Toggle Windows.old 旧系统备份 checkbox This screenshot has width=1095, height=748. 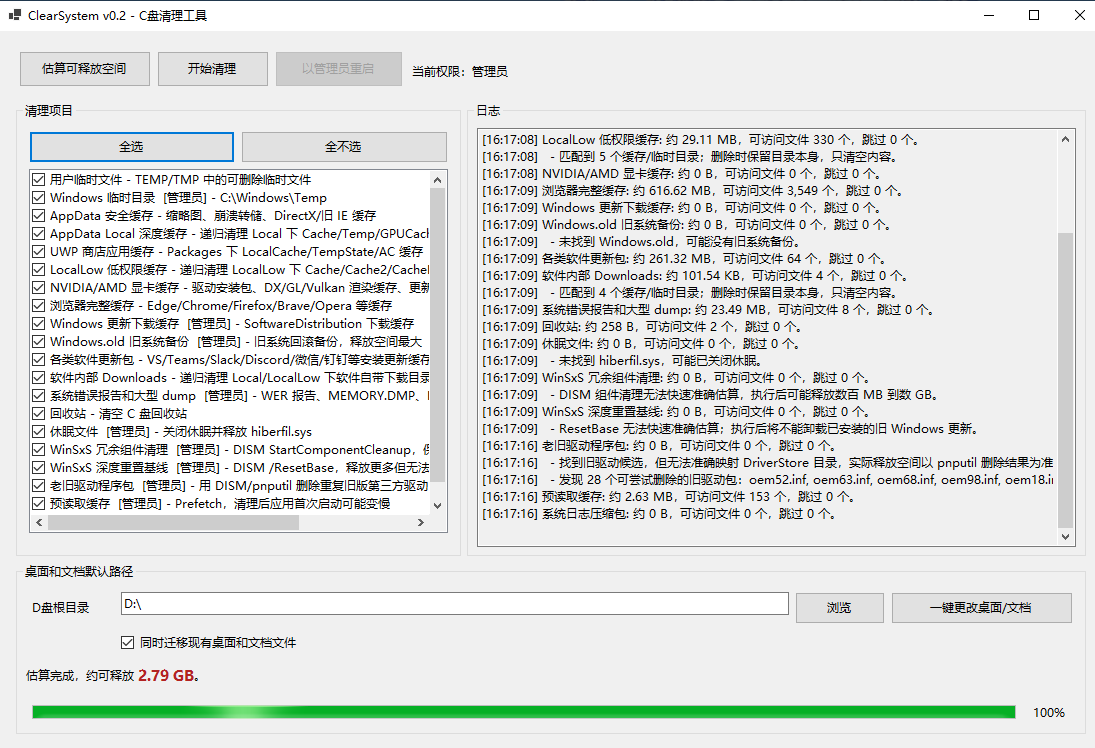tap(38, 342)
